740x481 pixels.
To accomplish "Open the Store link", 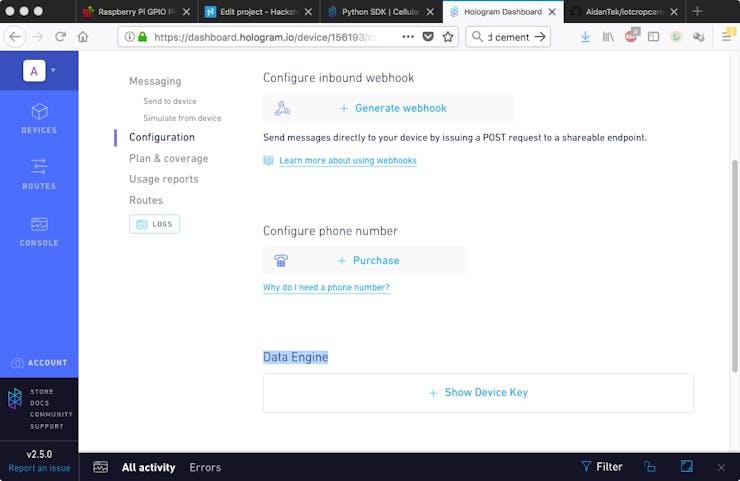I will click(x=42, y=391).
